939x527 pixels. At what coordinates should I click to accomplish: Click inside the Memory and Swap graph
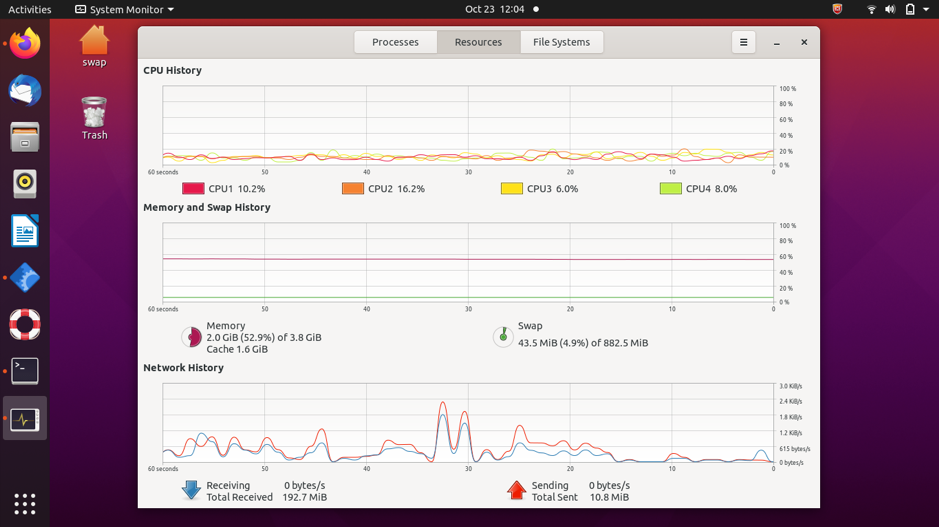[x=468, y=263]
